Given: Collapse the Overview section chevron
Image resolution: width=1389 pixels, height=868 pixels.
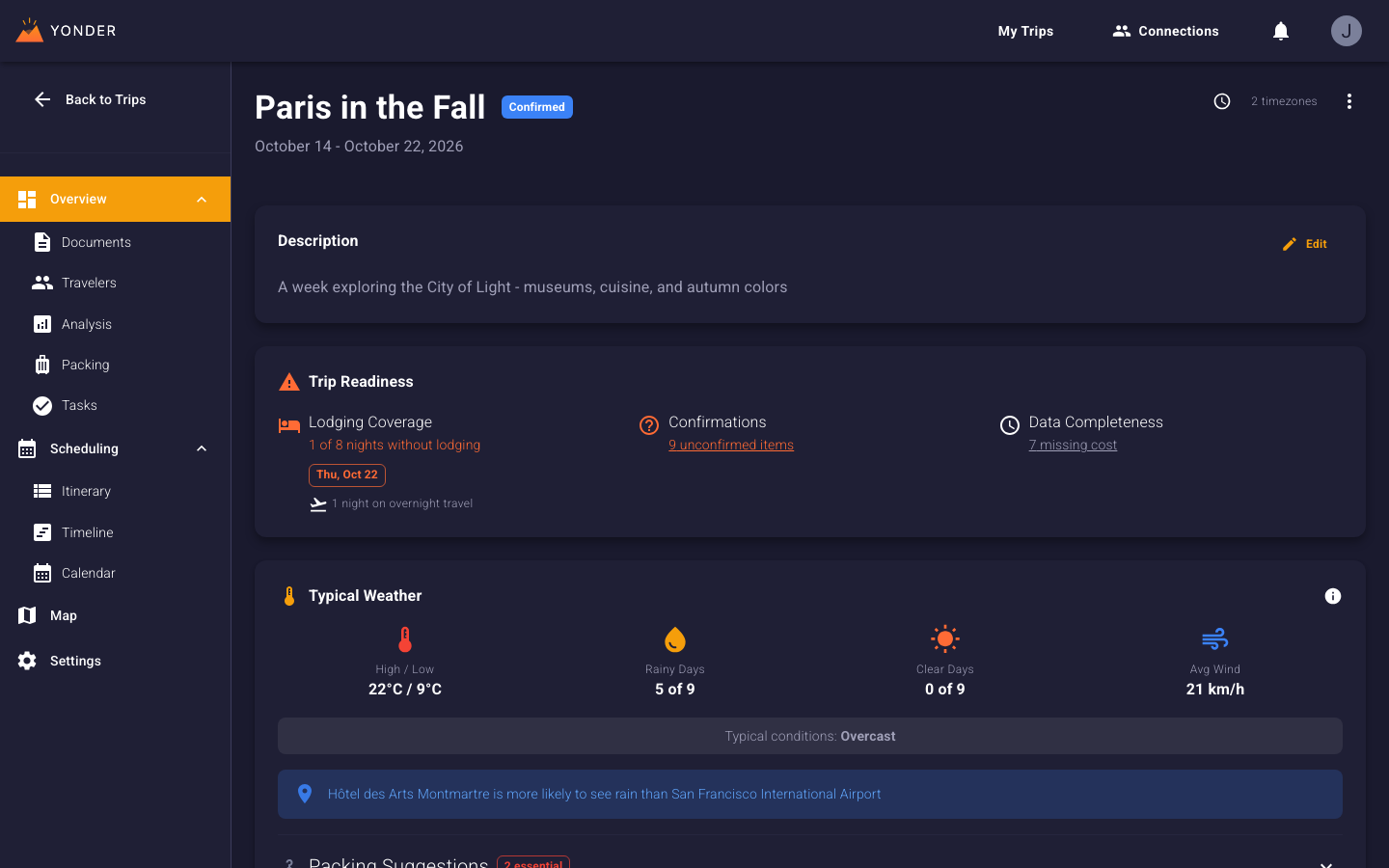Looking at the screenshot, I should (201, 199).
